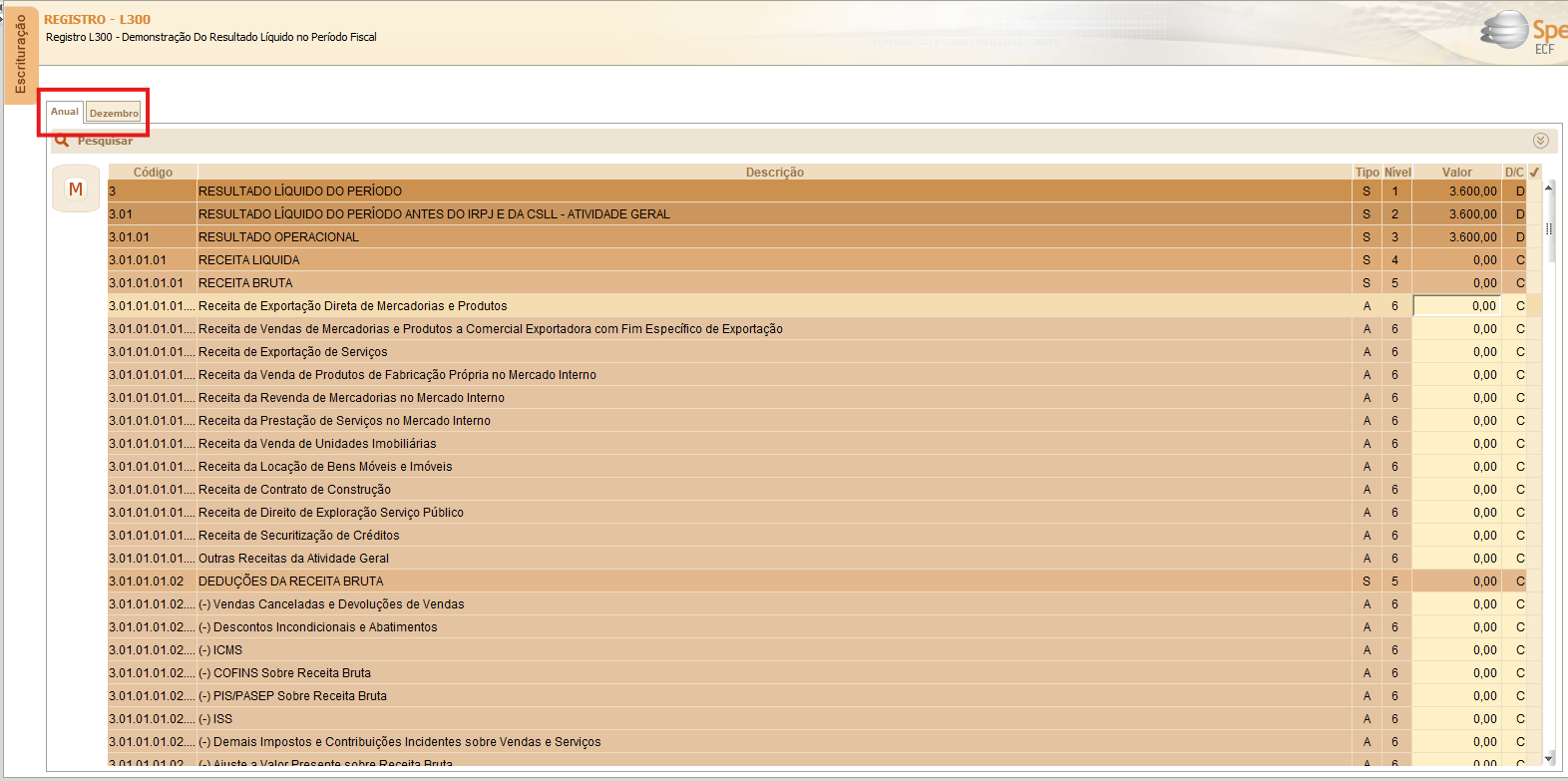Click the M button beside the table
Viewport: 1568px width, 781px height.
[x=76, y=189]
